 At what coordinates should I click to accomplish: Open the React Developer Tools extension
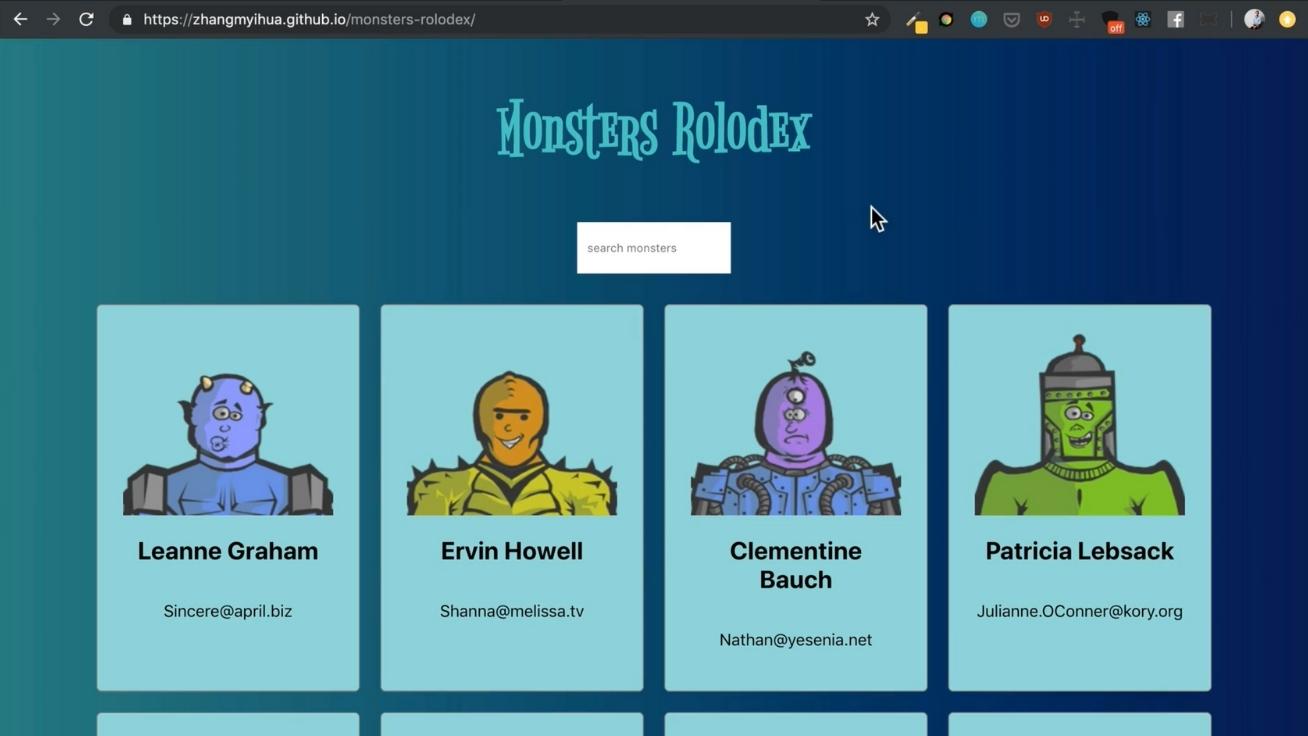pyautogui.click(x=1143, y=19)
